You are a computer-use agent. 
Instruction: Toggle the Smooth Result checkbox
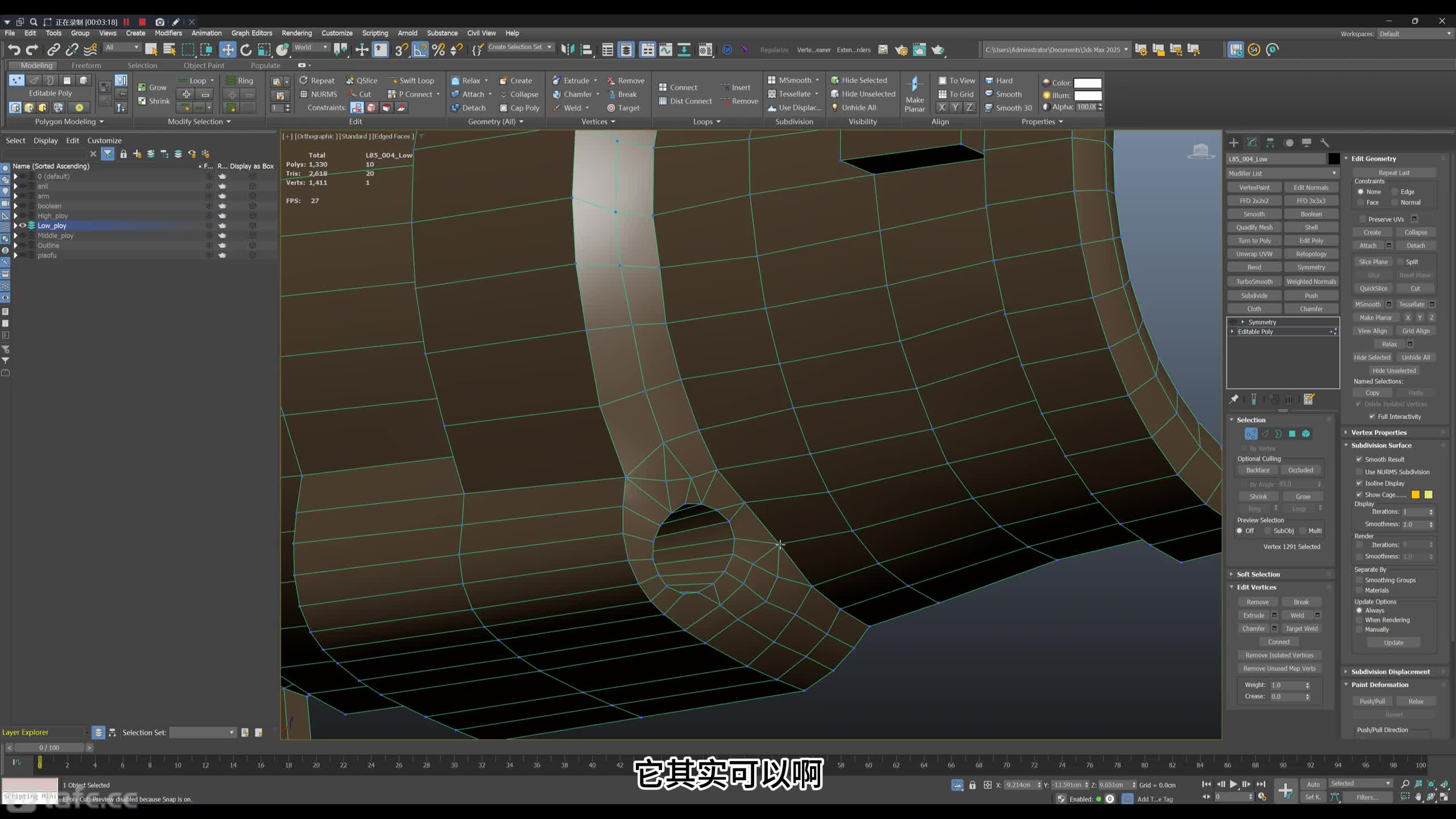pyautogui.click(x=1359, y=460)
